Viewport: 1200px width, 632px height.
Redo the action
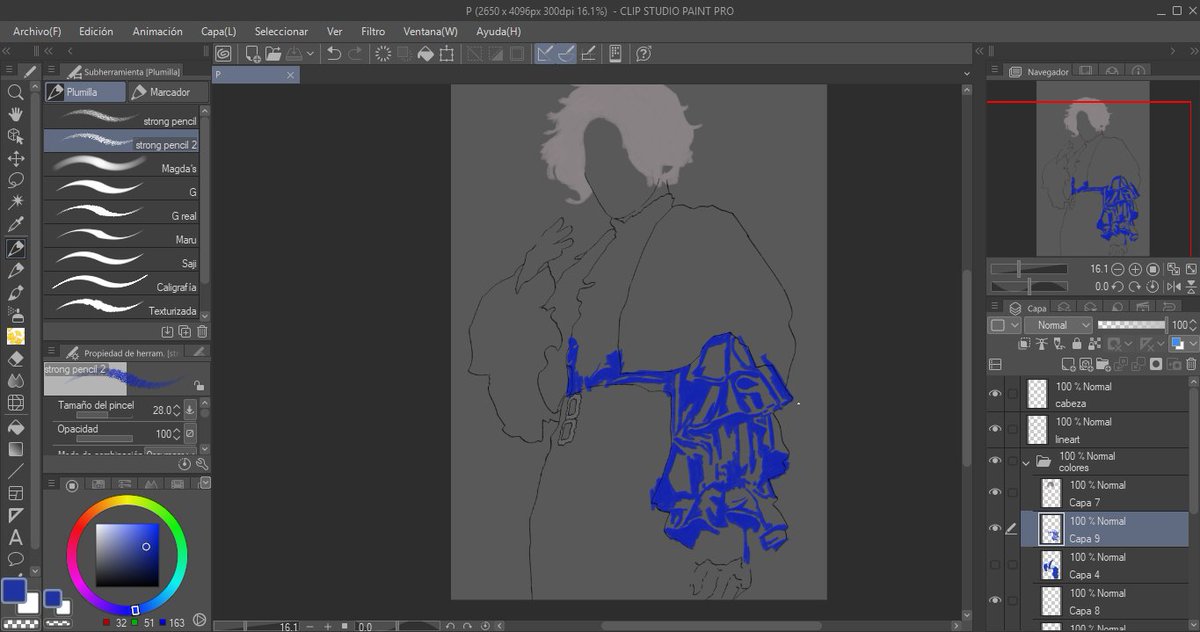click(x=355, y=53)
